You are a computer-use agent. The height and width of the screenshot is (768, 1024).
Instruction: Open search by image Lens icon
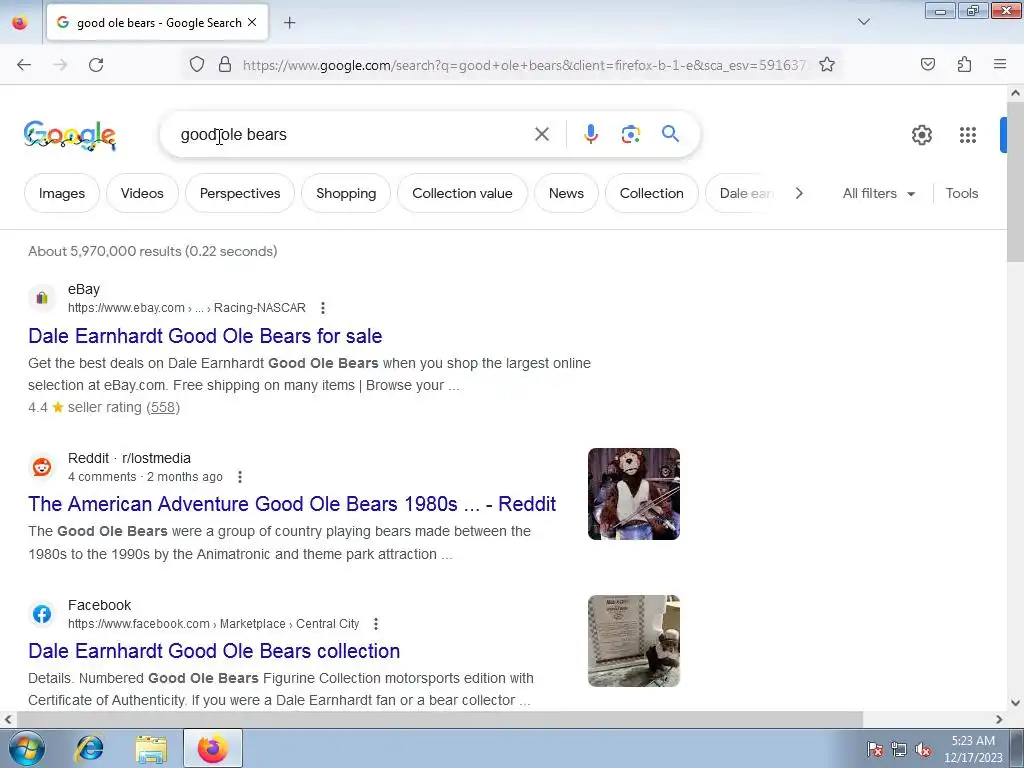(630, 134)
